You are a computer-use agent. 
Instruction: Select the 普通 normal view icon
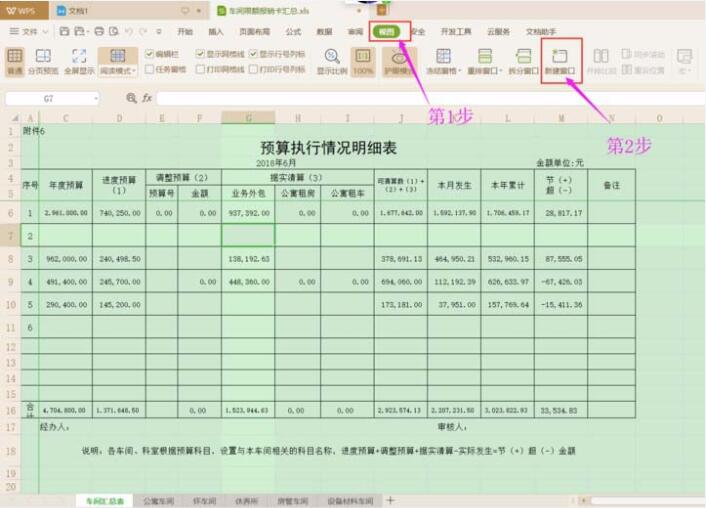14,56
